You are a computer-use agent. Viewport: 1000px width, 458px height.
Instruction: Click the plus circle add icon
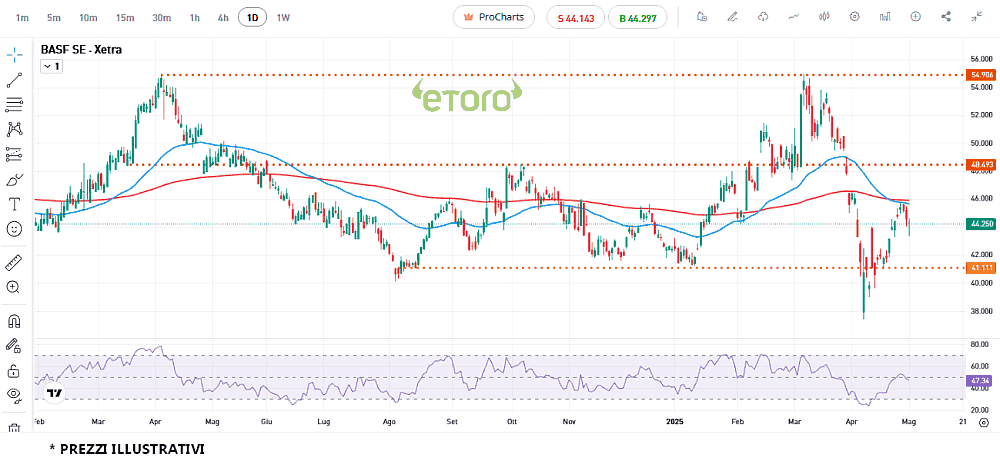[916, 17]
